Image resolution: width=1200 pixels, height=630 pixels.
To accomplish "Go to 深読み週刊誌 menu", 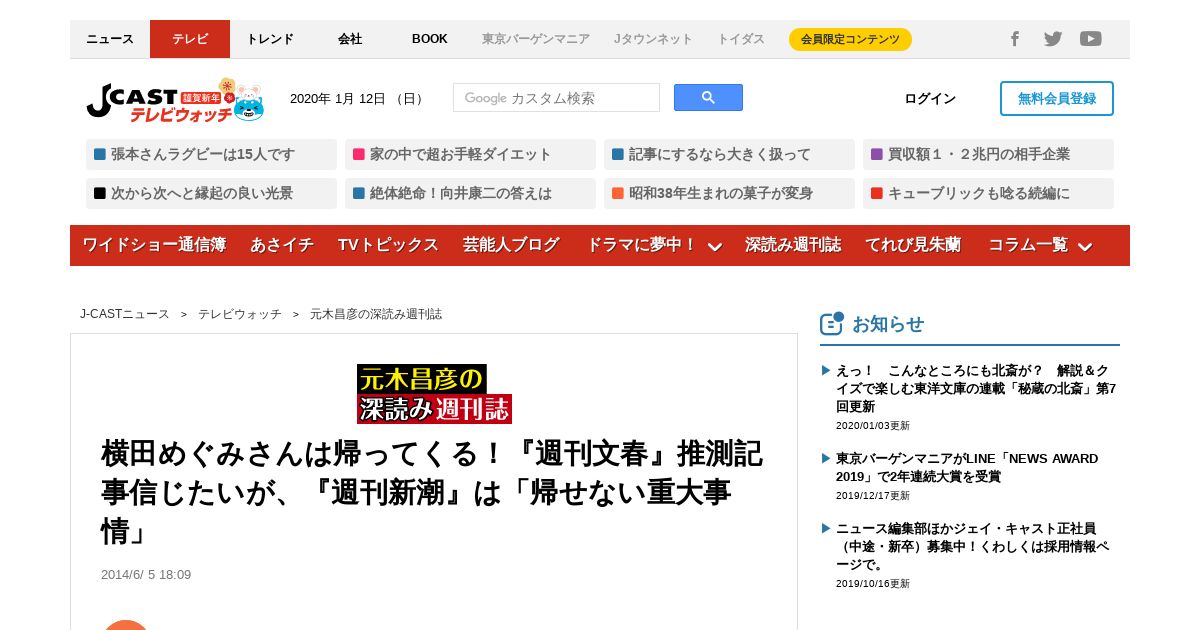I will [793, 245].
